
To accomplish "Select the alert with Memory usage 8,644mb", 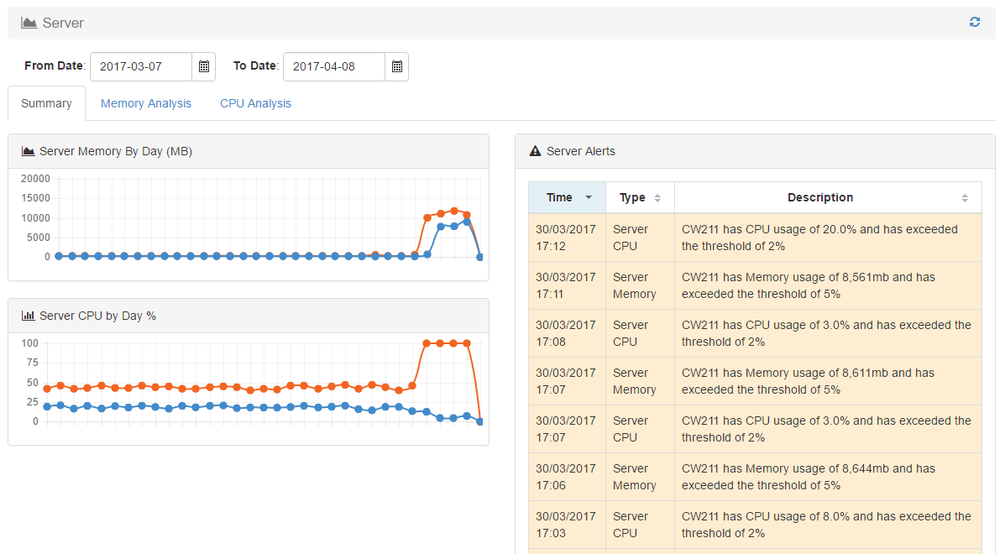I will pyautogui.click(x=755, y=477).
